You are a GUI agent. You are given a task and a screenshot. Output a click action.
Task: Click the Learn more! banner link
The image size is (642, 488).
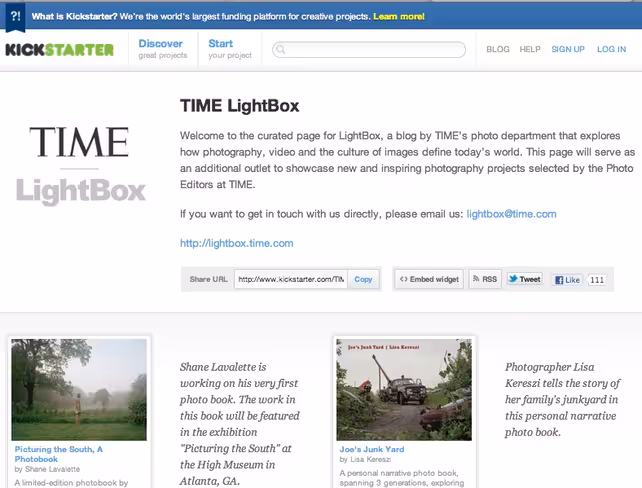click(x=399, y=17)
